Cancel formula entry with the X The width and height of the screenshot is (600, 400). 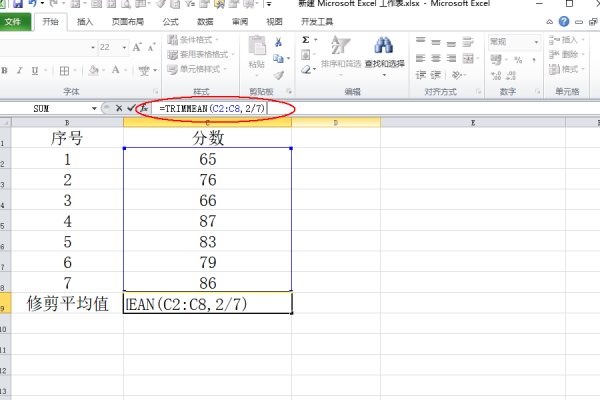[119, 108]
